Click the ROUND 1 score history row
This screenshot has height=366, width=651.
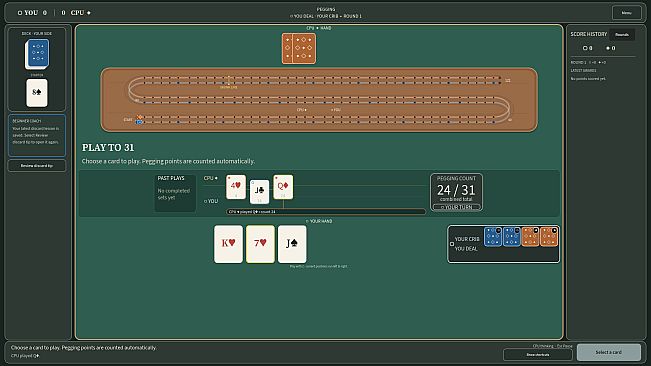588,62
